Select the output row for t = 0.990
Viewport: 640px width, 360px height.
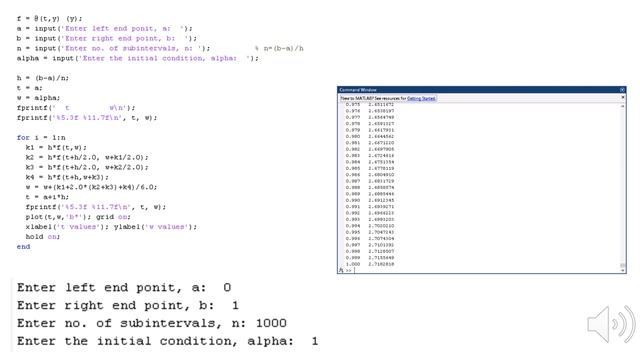pos(370,200)
